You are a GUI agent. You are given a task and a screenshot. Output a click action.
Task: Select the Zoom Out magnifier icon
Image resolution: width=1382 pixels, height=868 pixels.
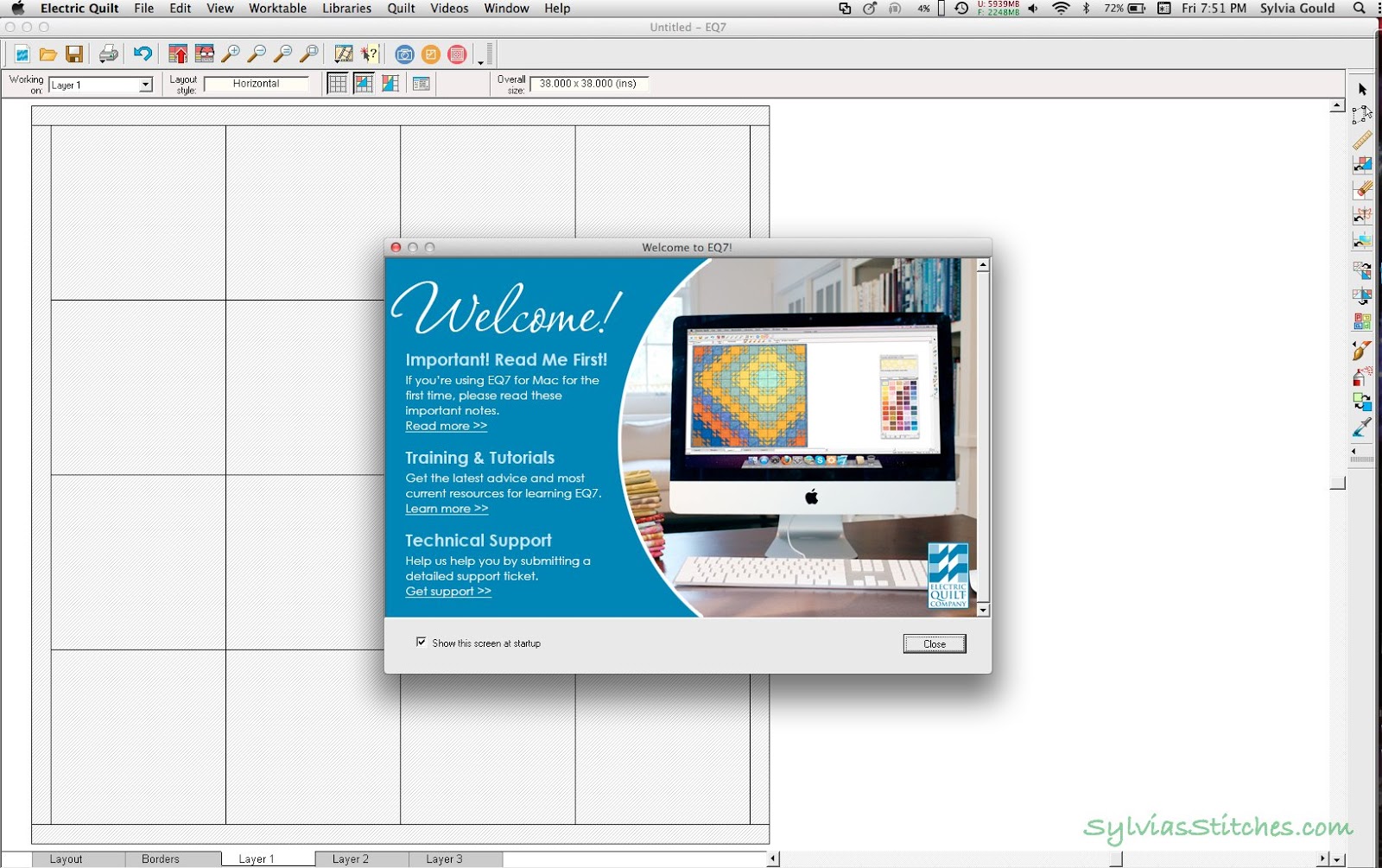pos(257,54)
